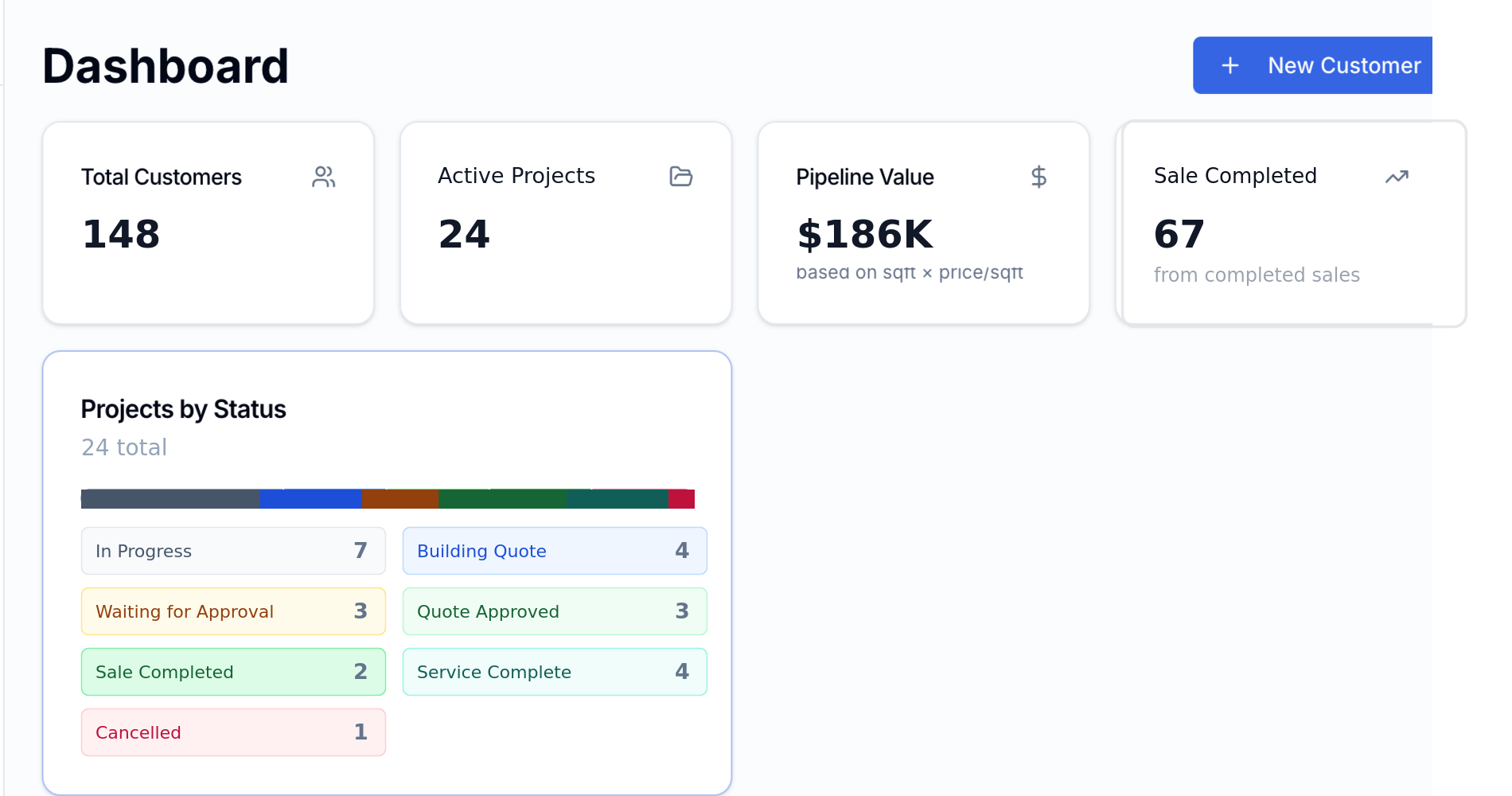Open the Service Complete status row
This screenshot has height=796, width=1512.
[555, 672]
